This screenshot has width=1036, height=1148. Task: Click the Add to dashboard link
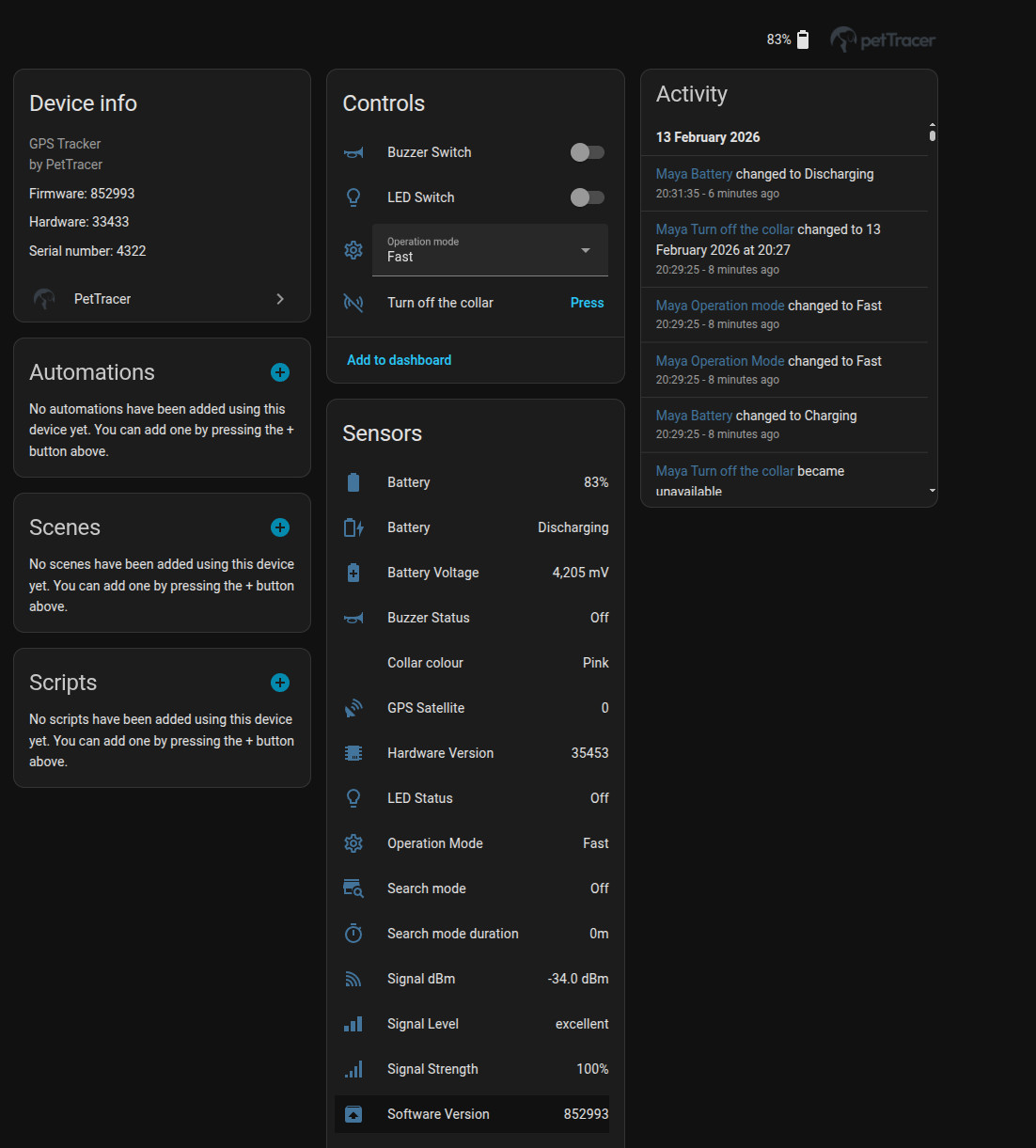tap(399, 360)
